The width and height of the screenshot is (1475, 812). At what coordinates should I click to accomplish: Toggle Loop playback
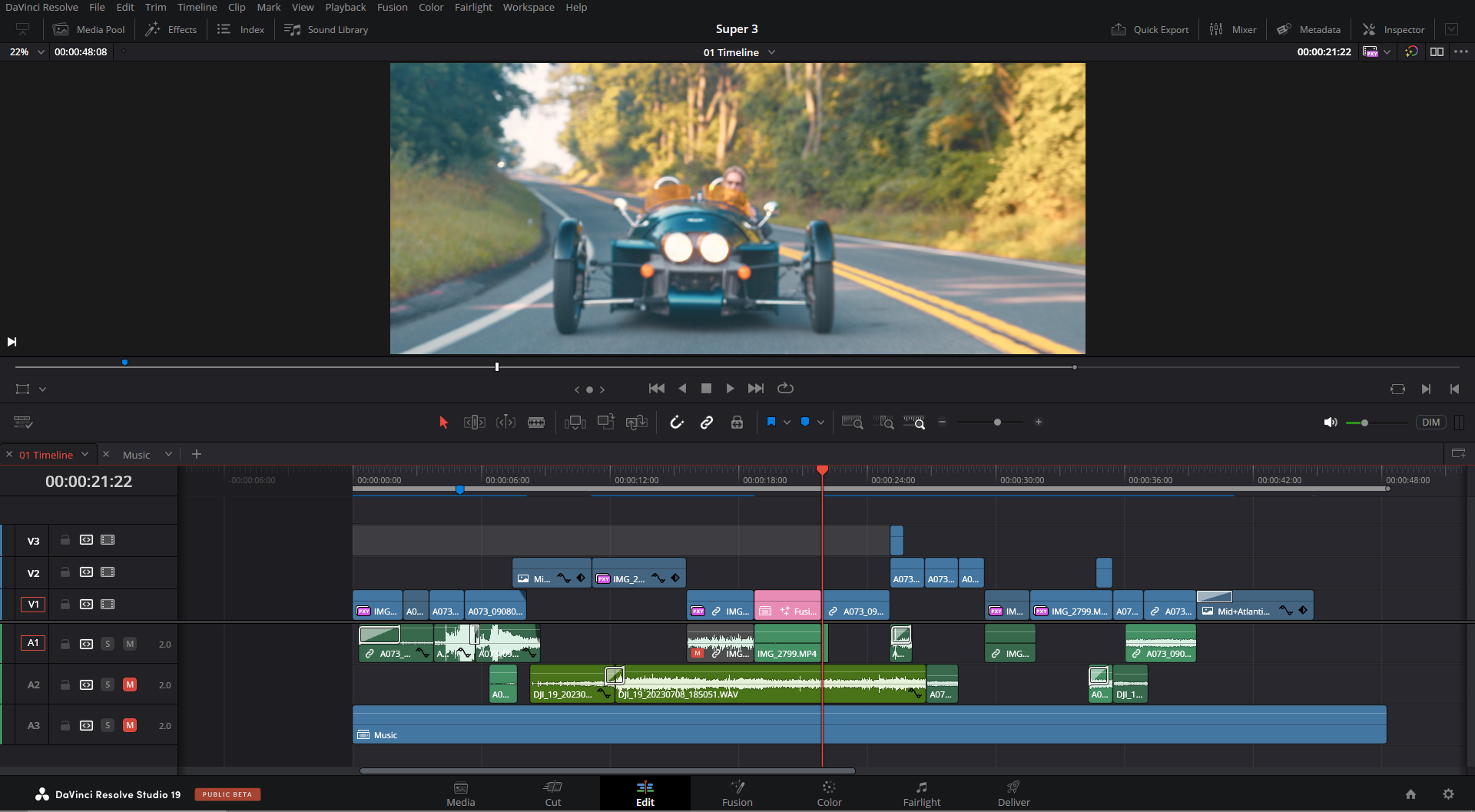785,389
